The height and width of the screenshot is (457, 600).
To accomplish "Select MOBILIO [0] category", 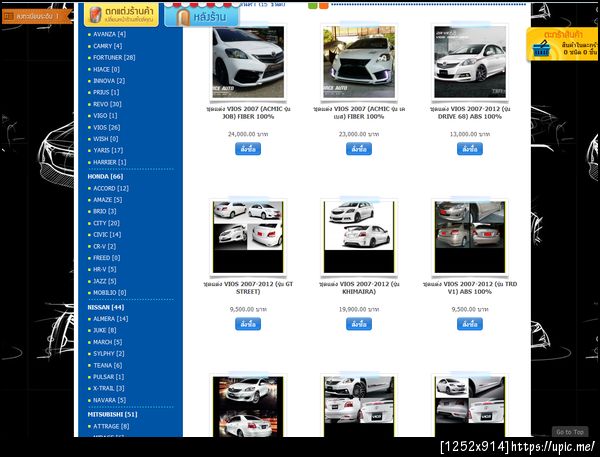I will tap(109, 293).
